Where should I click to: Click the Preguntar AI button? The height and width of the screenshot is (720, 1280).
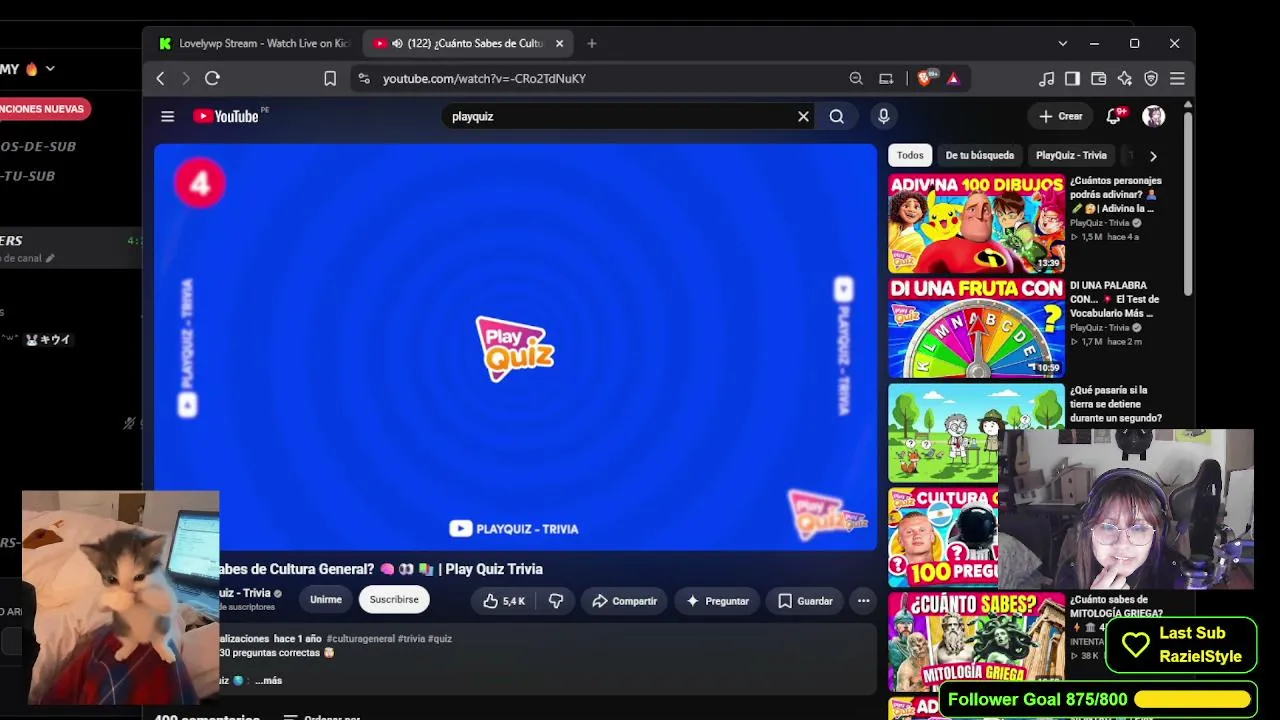pos(717,601)
